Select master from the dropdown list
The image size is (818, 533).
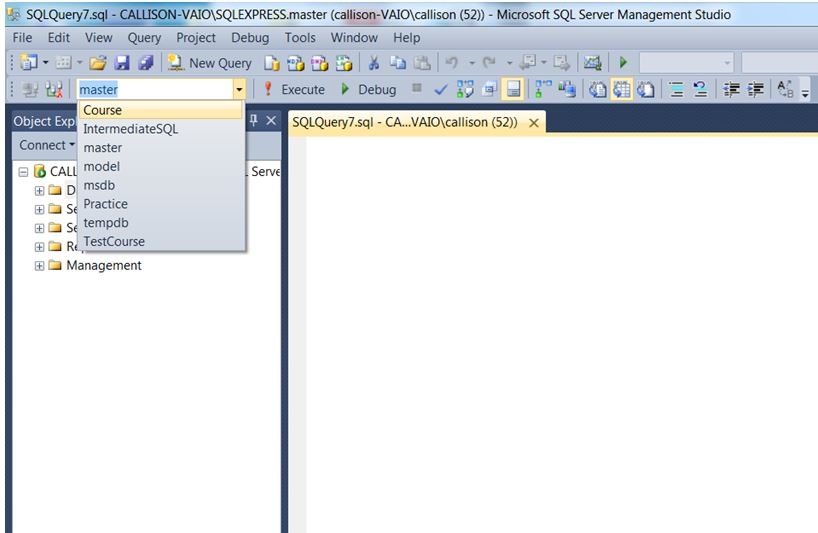[161, 148]
